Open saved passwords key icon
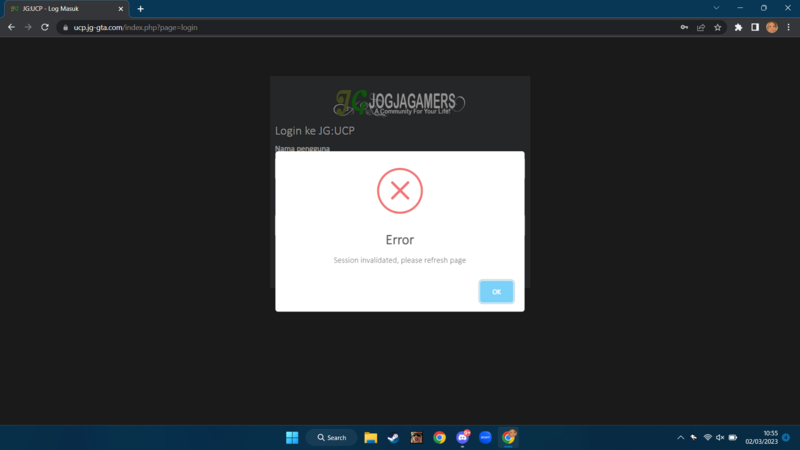 pos(684,28)
